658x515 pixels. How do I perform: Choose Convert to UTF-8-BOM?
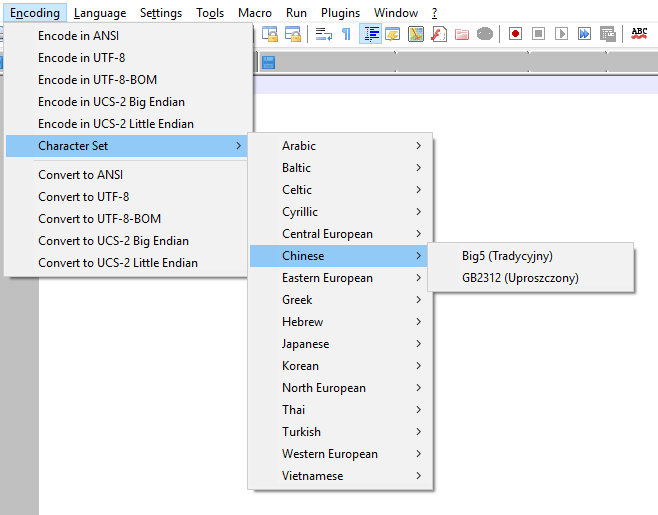point(127,219)
